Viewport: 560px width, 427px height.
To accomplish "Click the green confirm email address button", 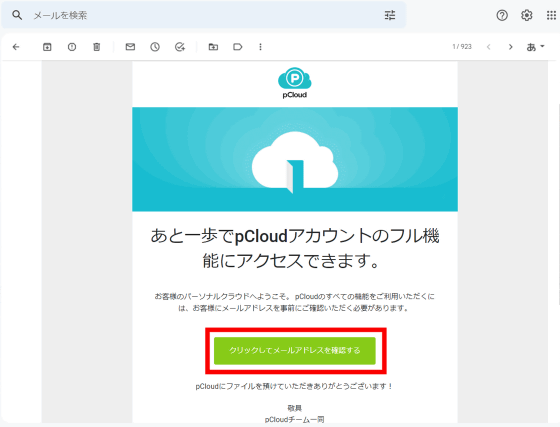I will [295, 350].
